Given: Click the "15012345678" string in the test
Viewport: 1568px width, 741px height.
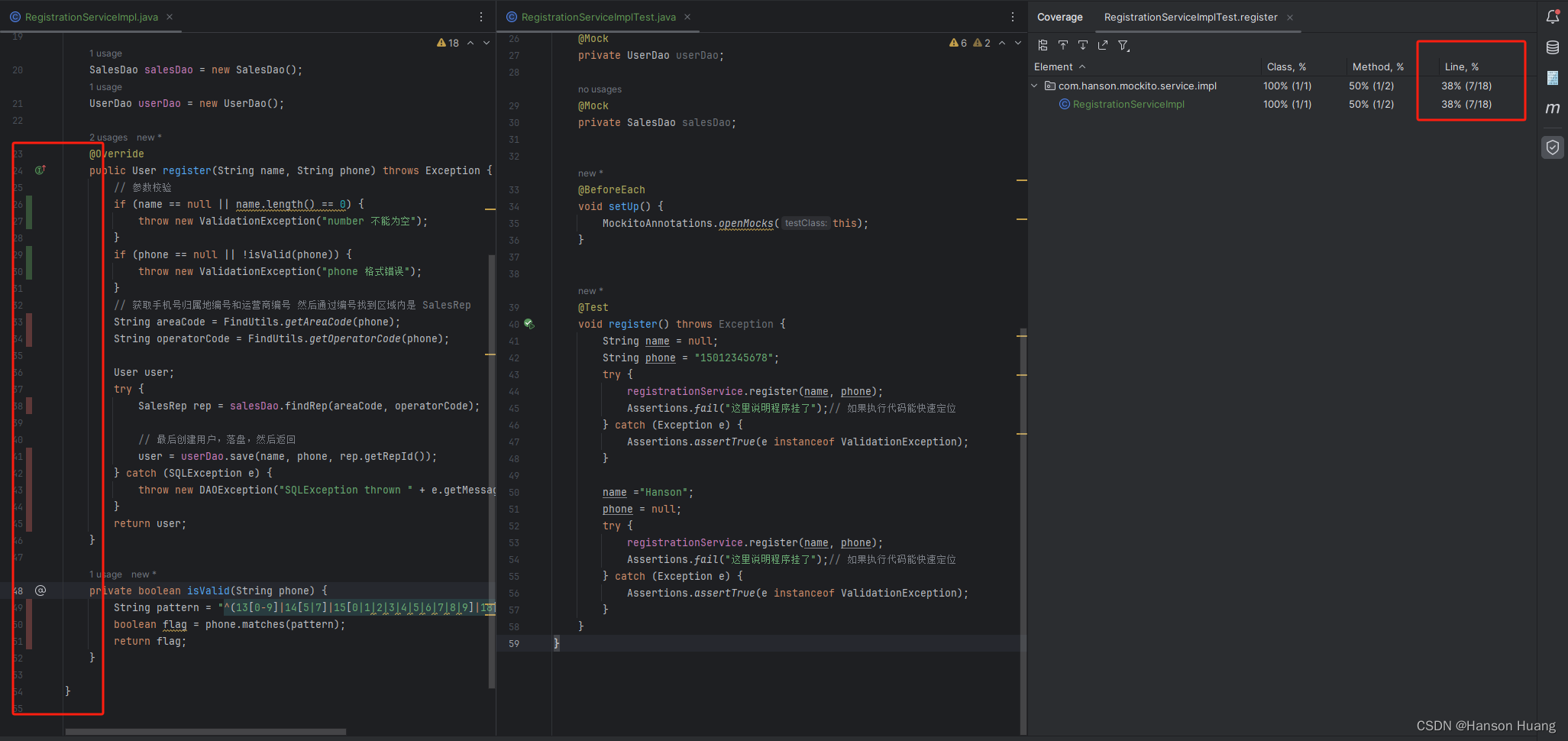Looking at the screenshot, I should pyautogui.click(x=733, y=358).
